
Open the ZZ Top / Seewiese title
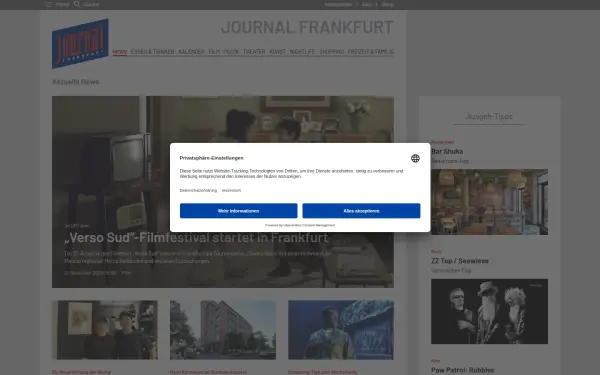(x=460, y=261)
